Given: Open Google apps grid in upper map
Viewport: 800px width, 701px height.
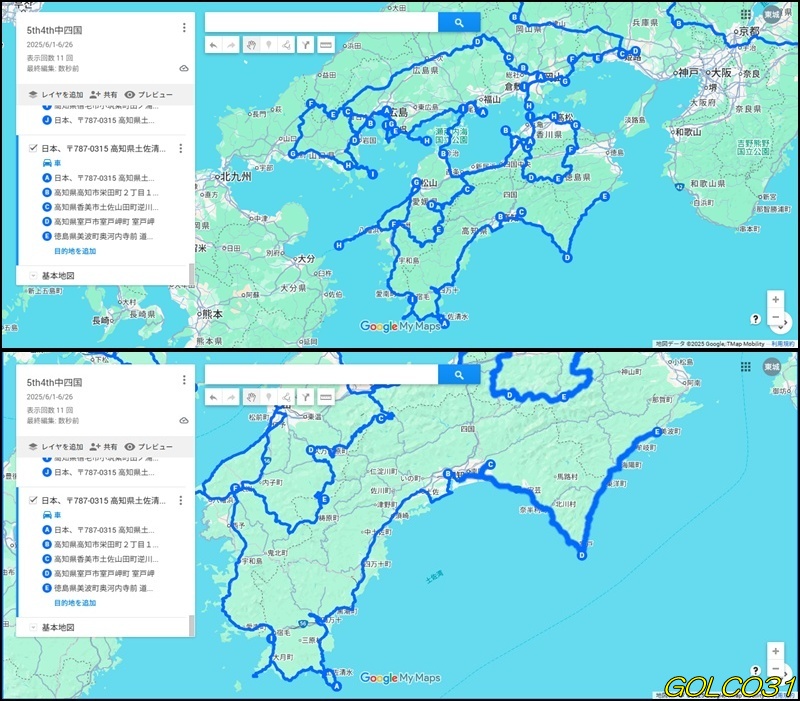Looking at the screenshot, I should point(746,15).
